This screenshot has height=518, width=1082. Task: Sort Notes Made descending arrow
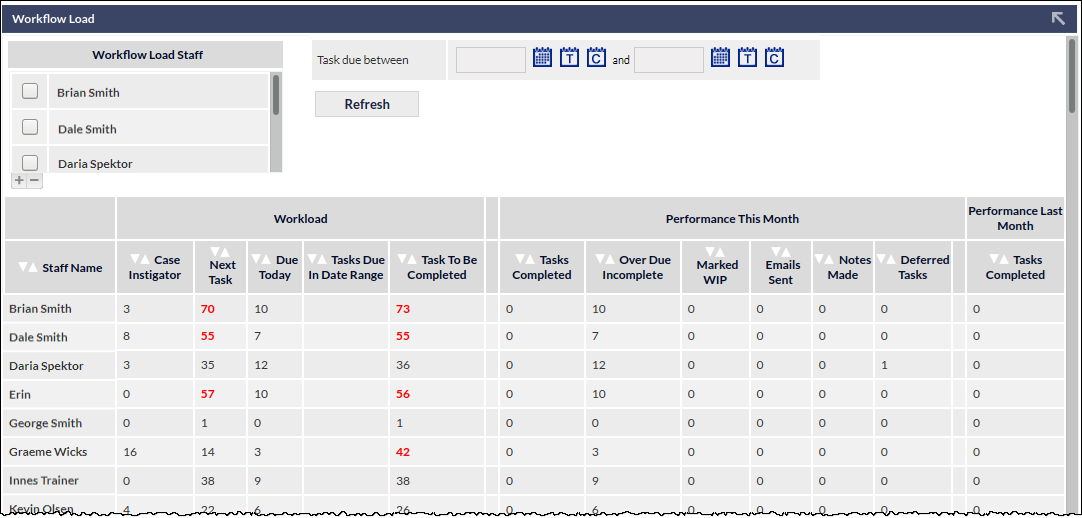click(820, 260)
